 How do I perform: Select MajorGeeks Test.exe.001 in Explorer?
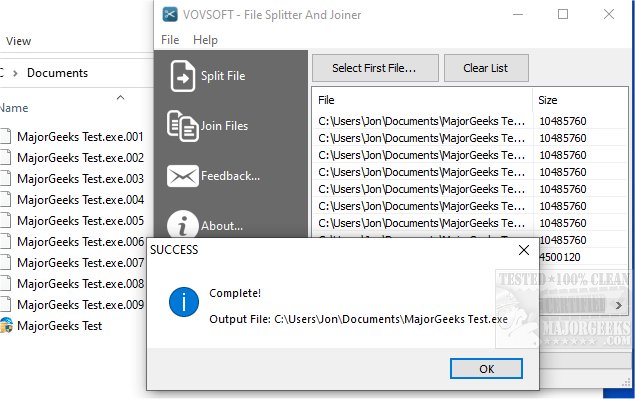[80, 137]
